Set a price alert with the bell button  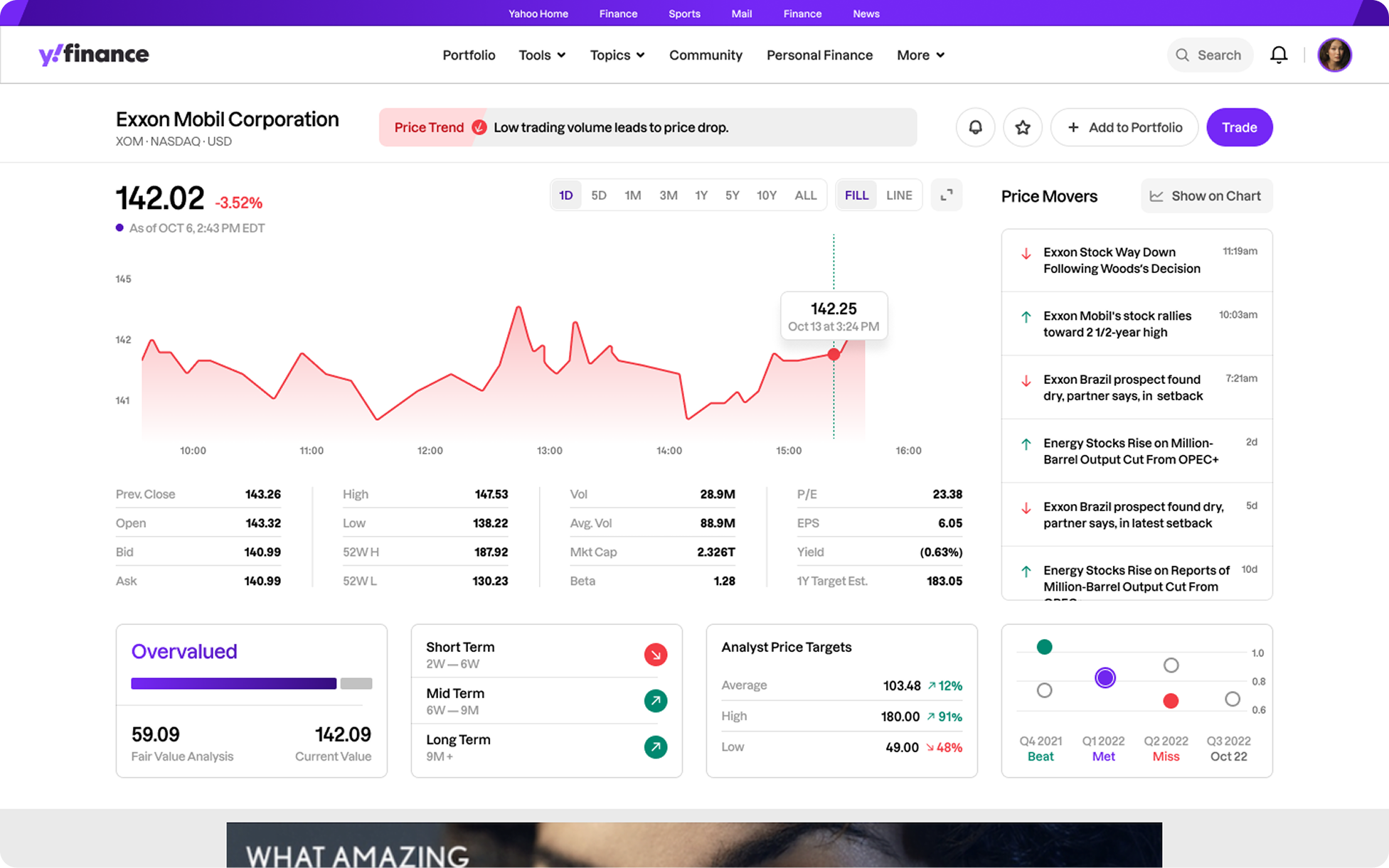975,127
